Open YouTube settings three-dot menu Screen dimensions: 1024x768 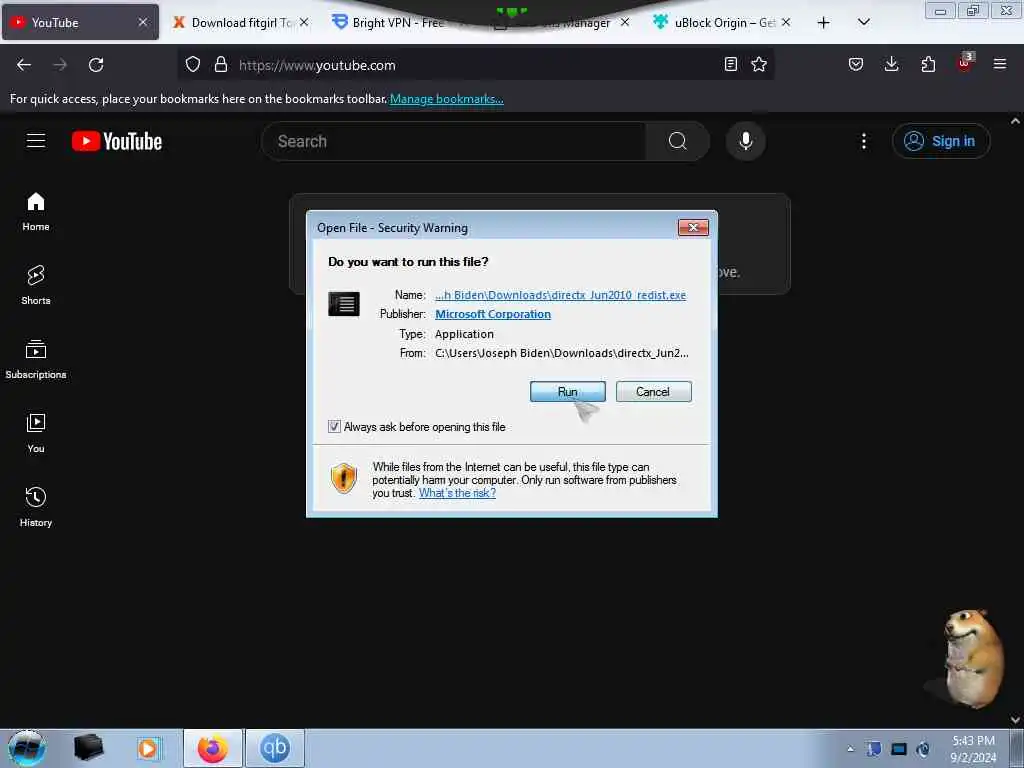tap(863, 141)
